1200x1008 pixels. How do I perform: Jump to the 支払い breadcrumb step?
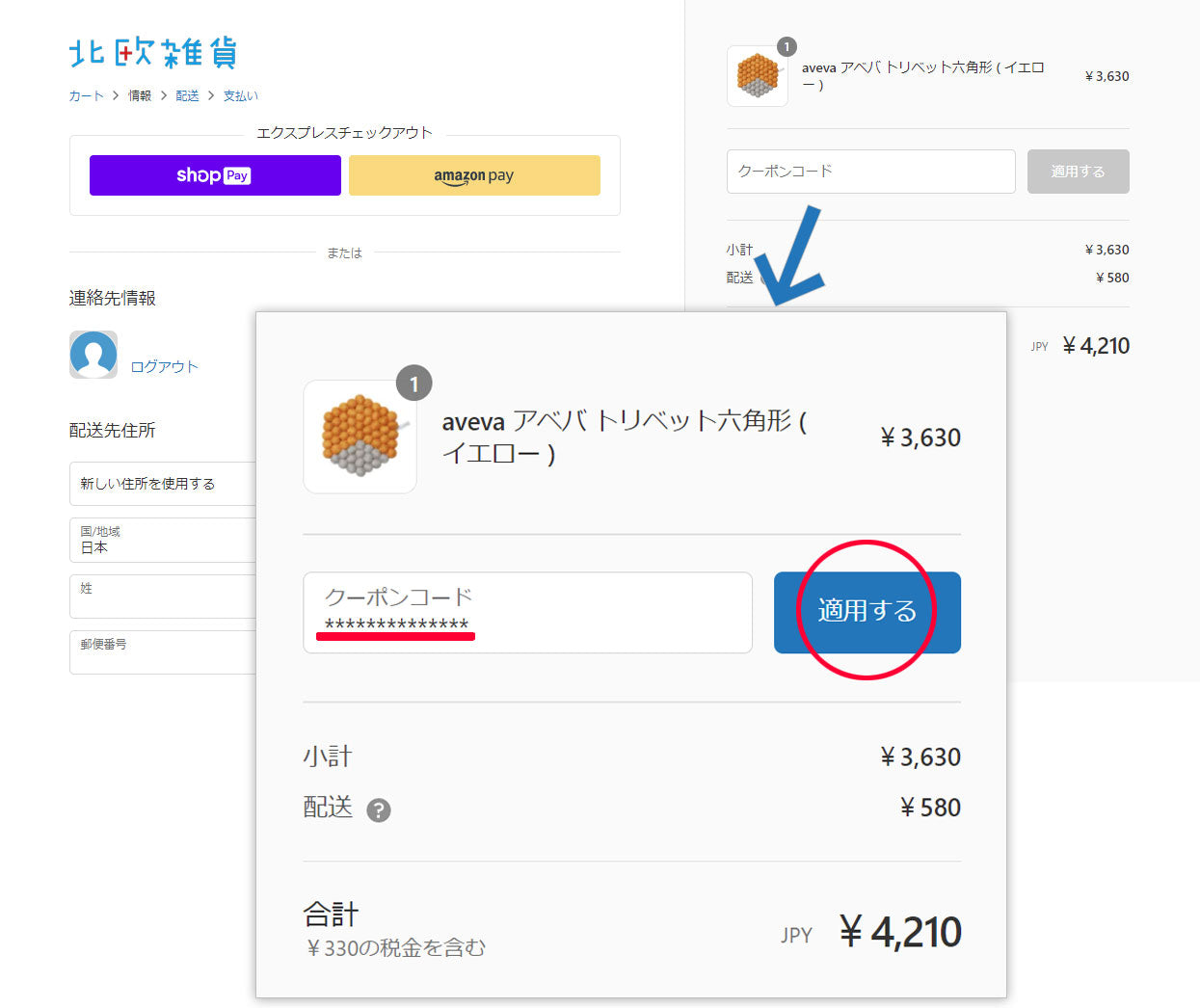point(240,95)
